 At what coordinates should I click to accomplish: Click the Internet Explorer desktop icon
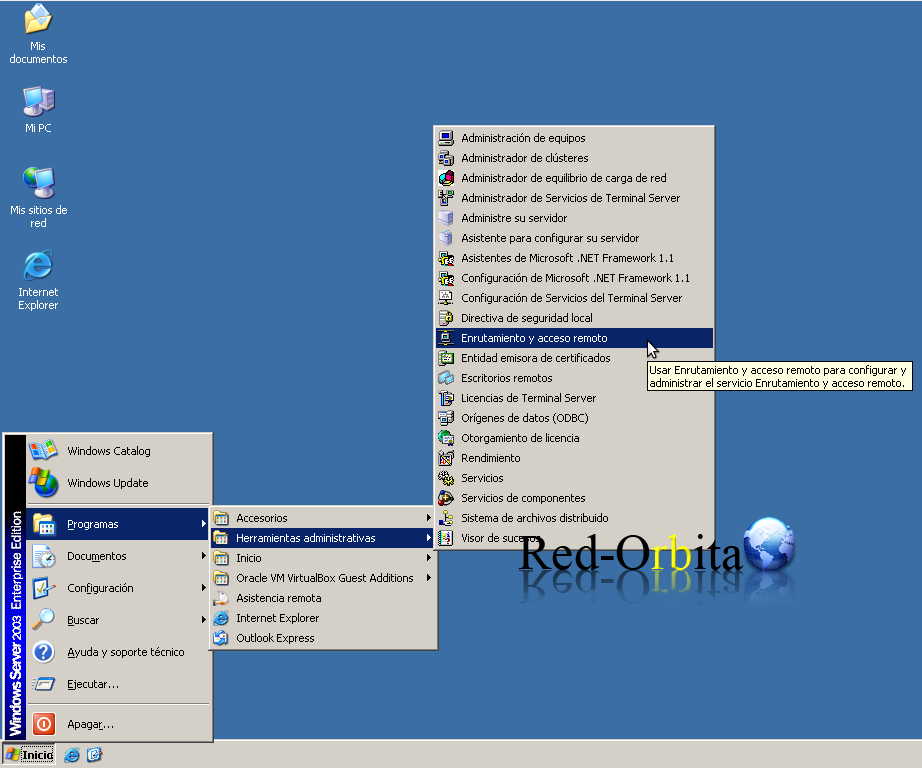click(x=38, y=280)
